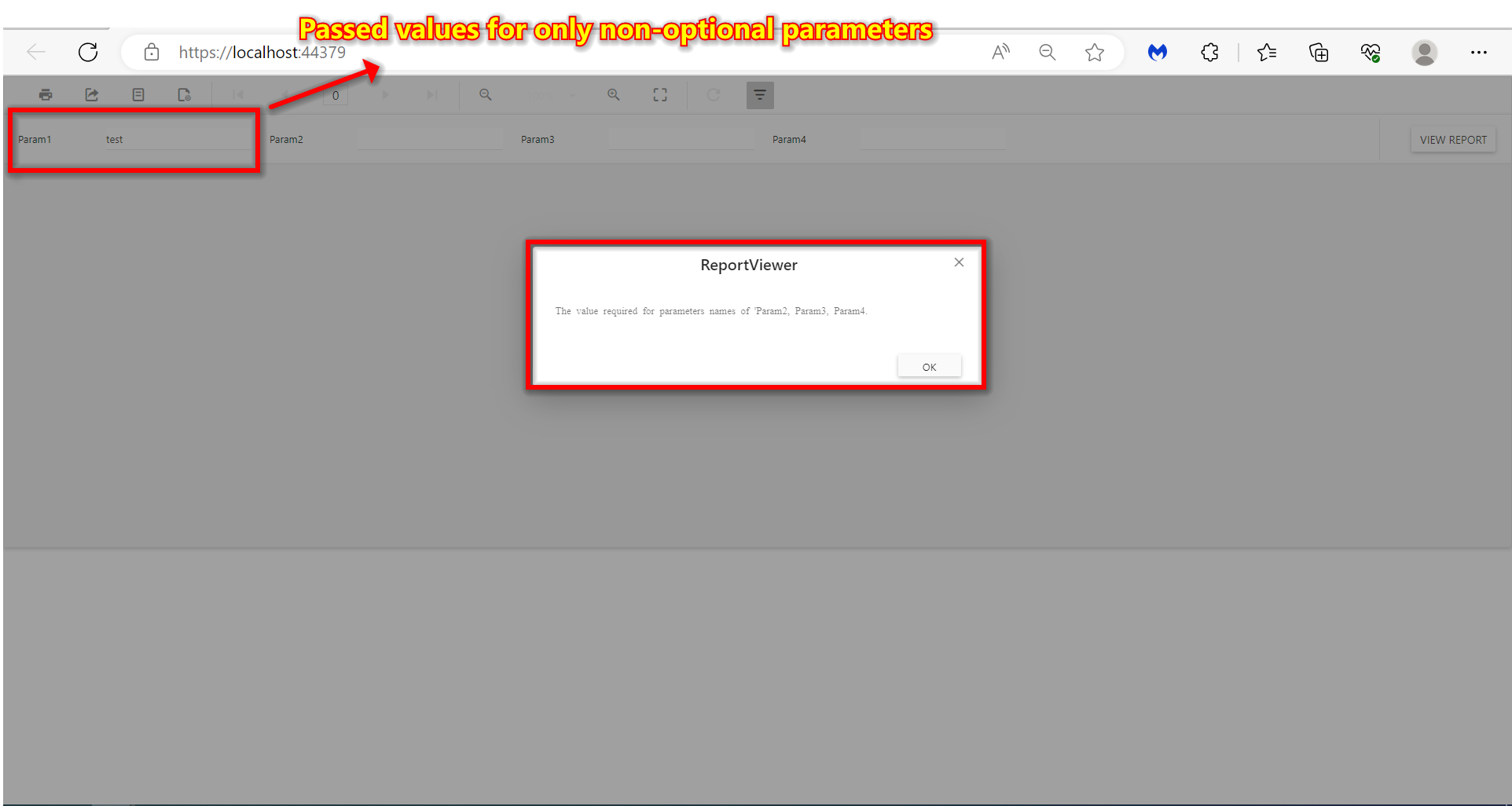Click the Param3 label
Viewport: 1512px width, 806px height.
tap(538, 140)
